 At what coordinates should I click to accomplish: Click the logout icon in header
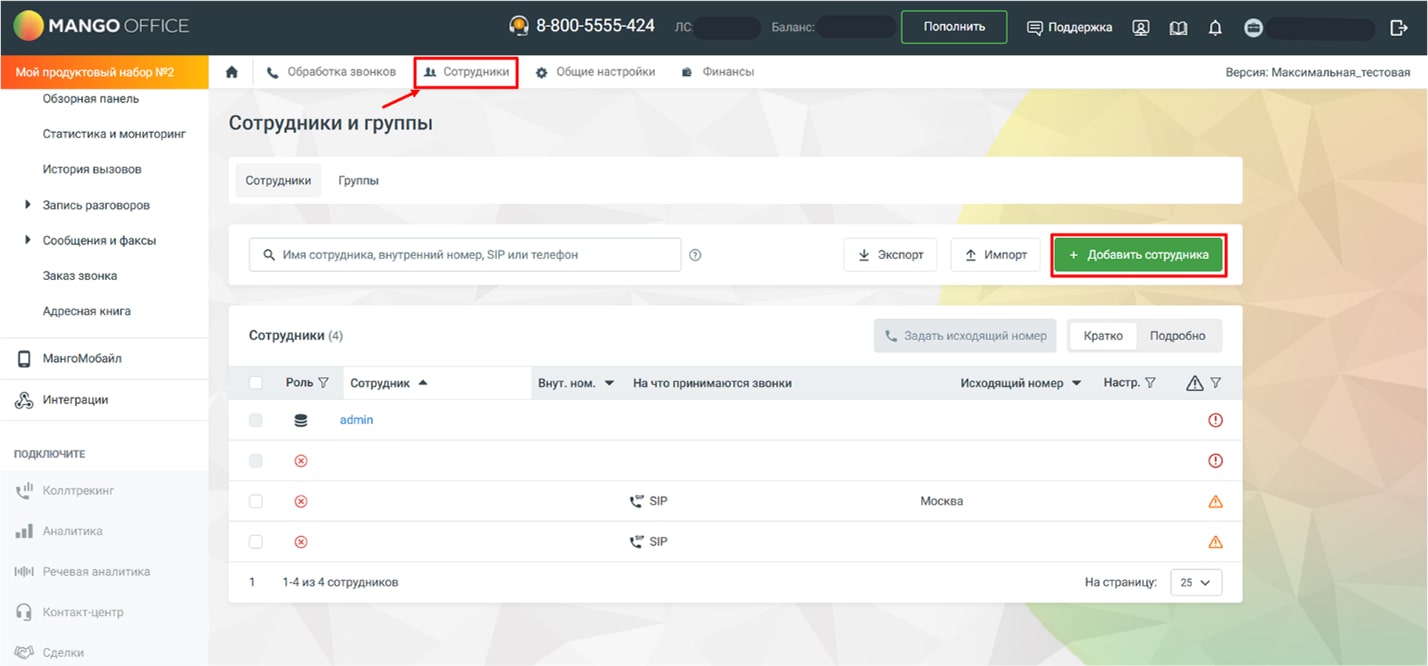[1398, 28]
